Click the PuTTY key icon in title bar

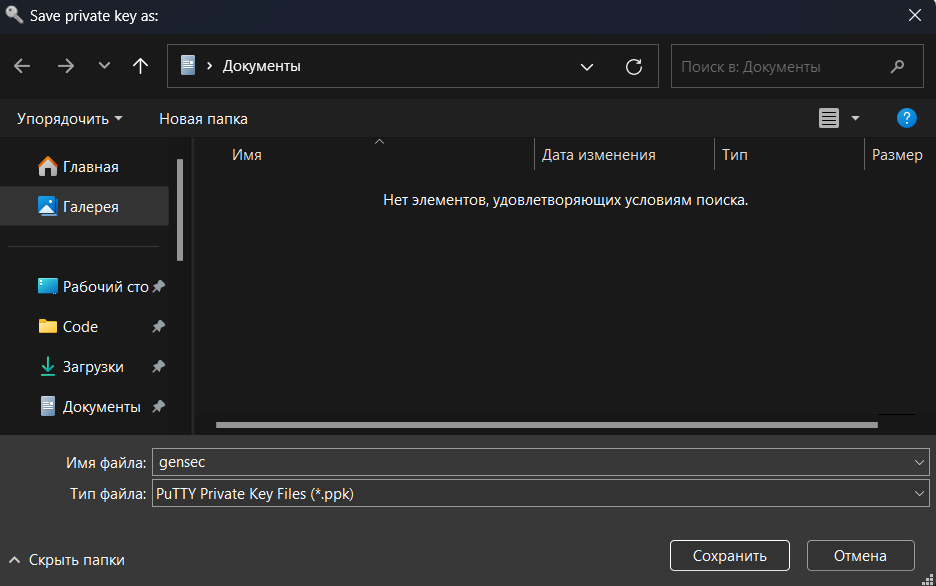14,14
